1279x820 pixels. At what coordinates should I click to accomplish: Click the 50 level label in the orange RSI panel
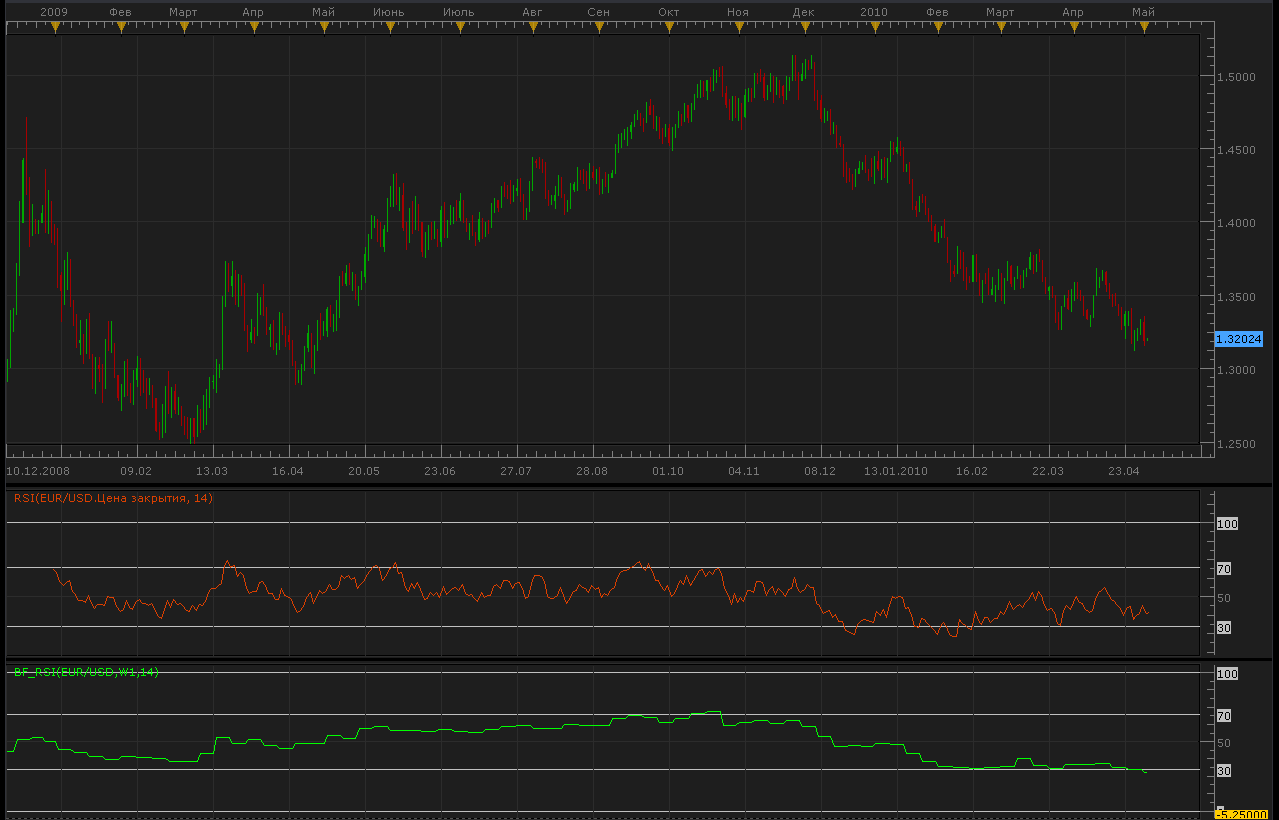click(x=1224, y=598)
